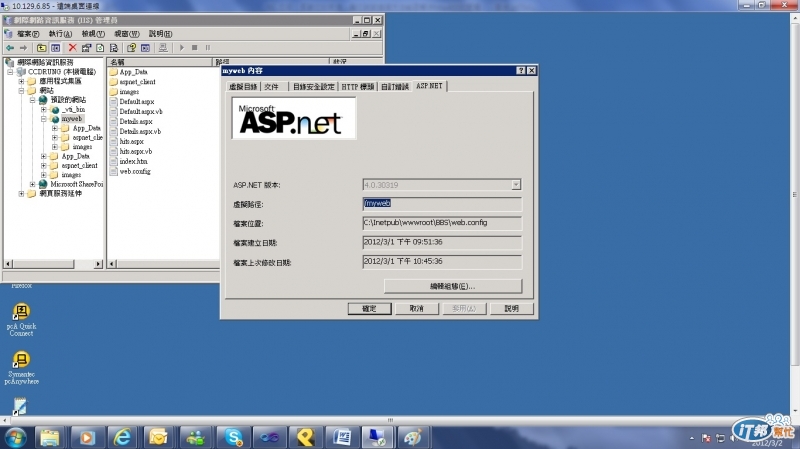This screenshot has height=449, width=800.
Task: Expand the Microsoft SharePoint node
Action: [32, 184]
